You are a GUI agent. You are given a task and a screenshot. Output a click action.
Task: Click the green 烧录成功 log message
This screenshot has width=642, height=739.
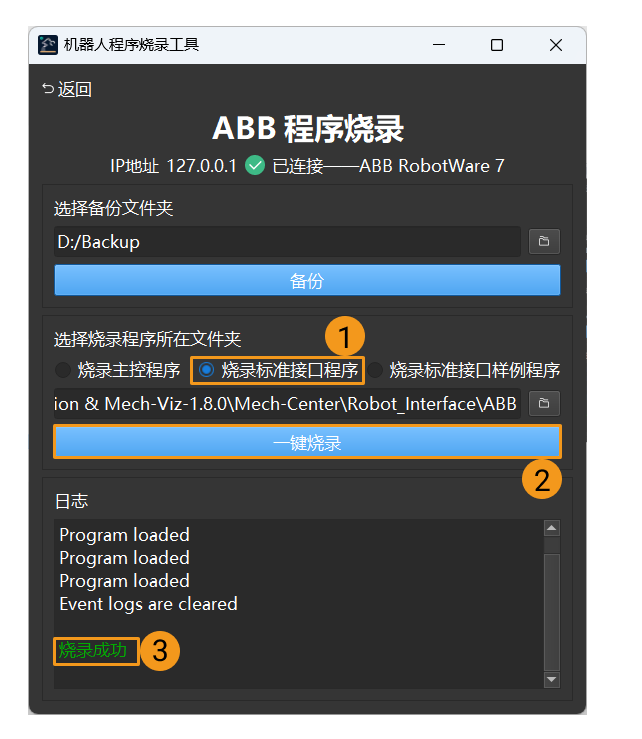(x=93, y=650)
